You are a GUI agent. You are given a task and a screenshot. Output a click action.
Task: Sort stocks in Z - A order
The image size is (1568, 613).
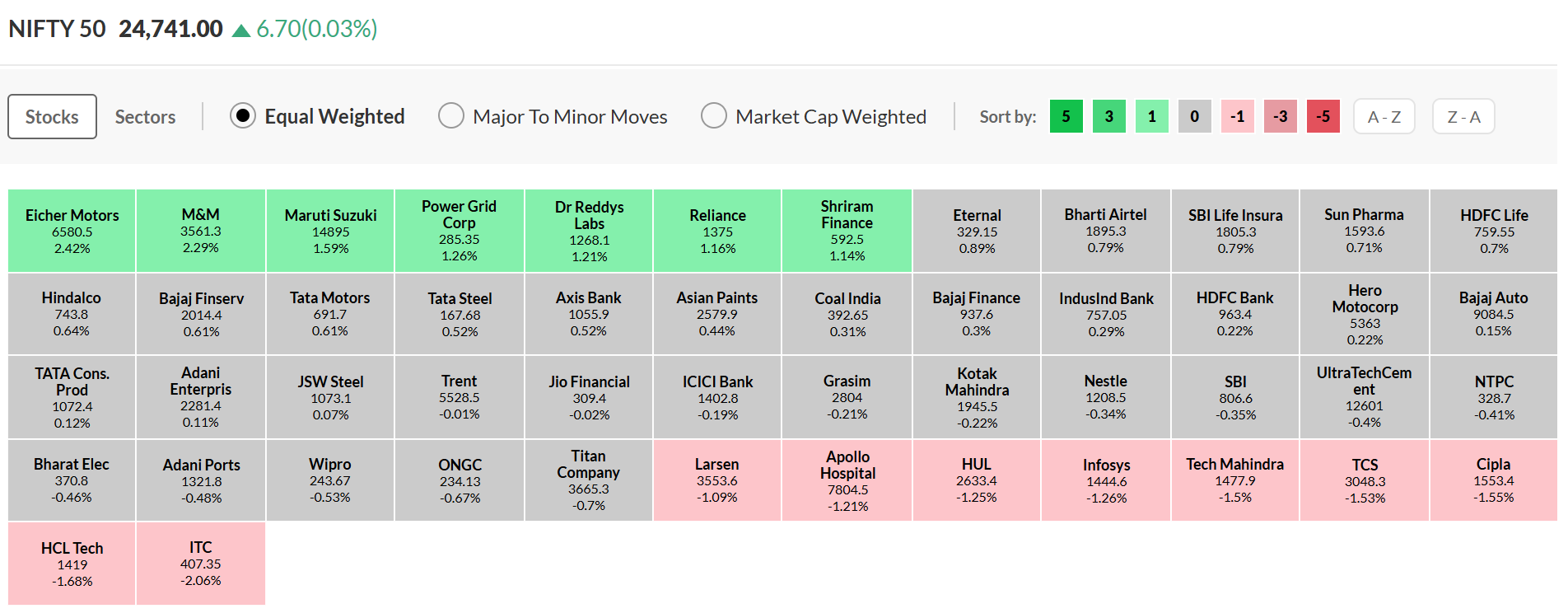point(1463,116)
